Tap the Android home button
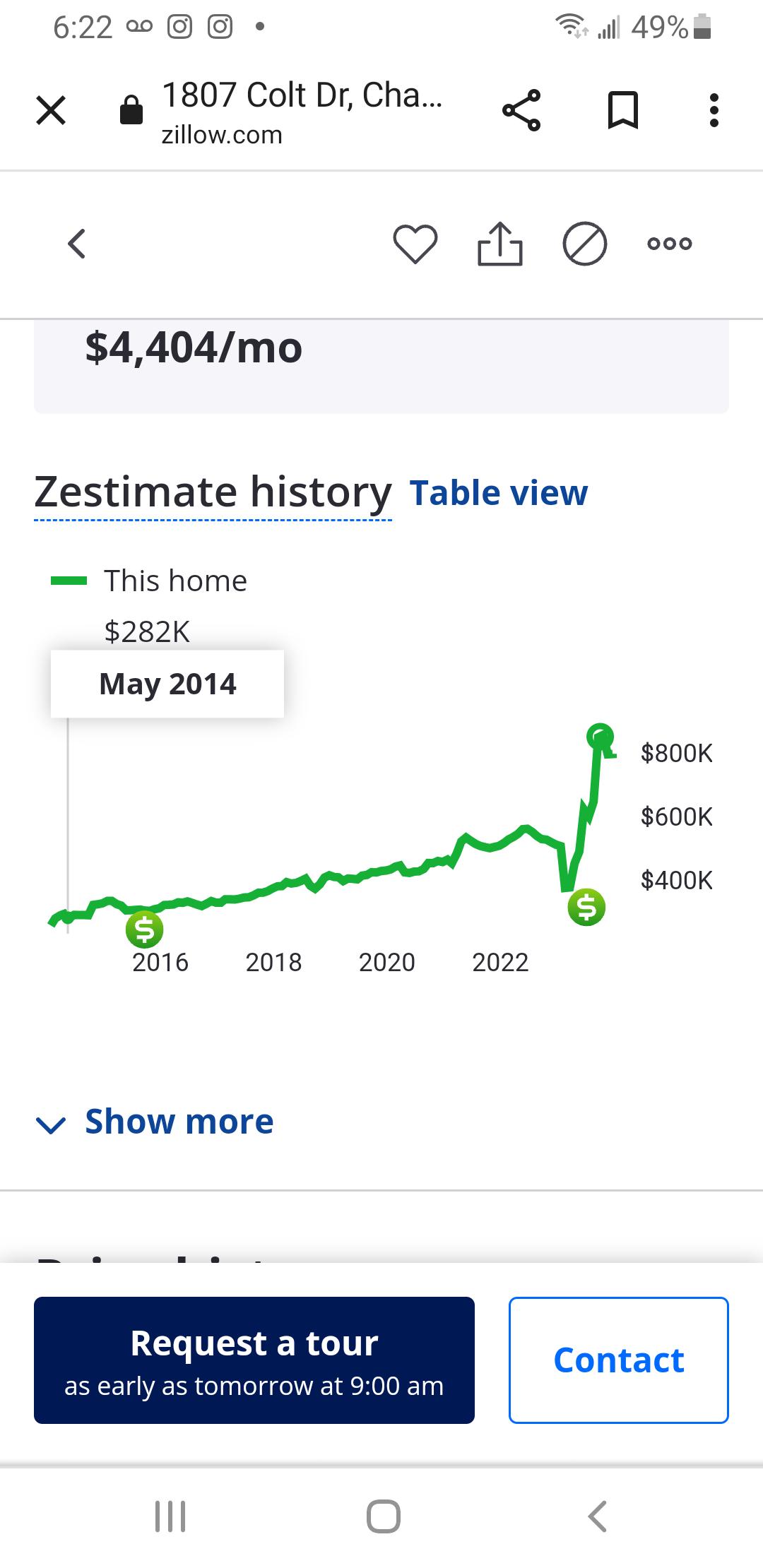Viewport: 763px width, 1568px height. pos(383,1516)
